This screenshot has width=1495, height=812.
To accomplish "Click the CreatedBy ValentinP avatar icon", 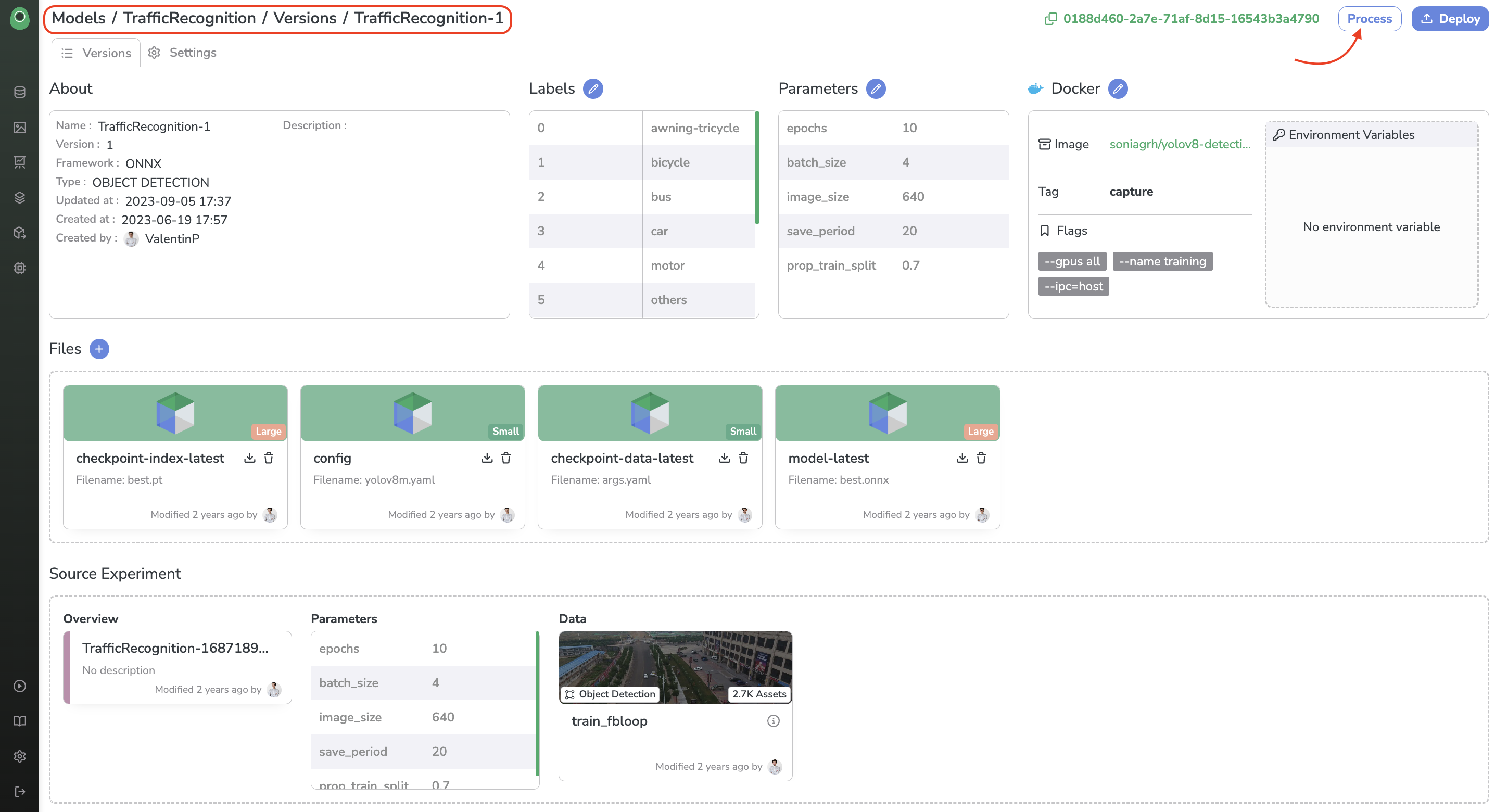I will point(130,238).
